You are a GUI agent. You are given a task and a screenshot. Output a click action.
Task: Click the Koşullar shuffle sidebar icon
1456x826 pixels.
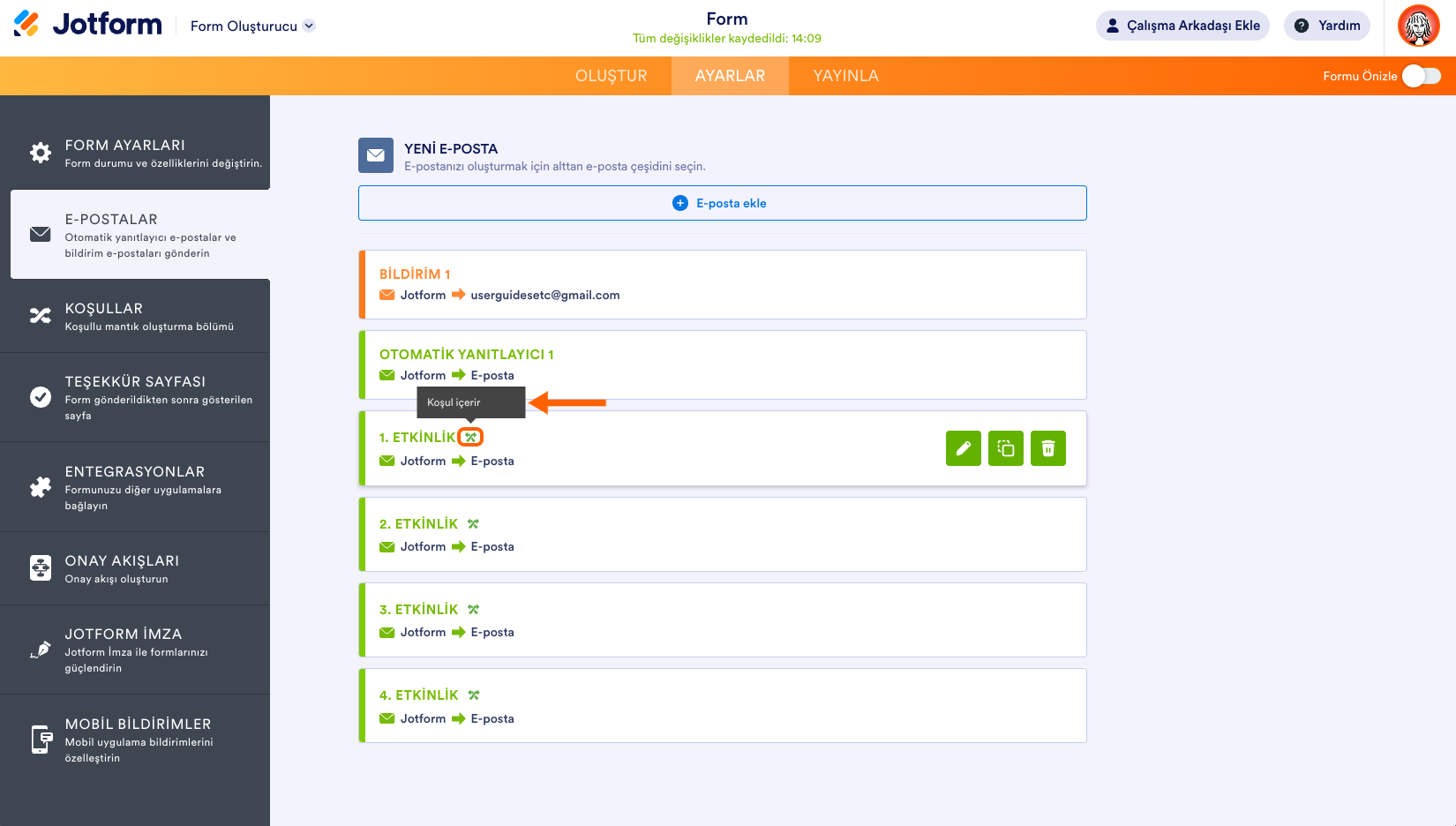[41, 316]
